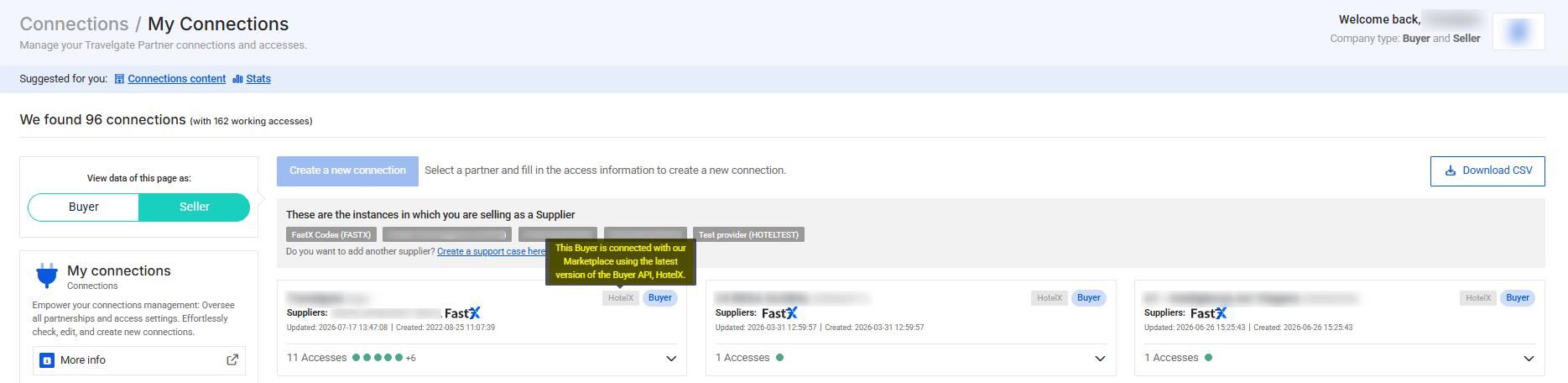Click Buyer badge in the 11 Accesses card

660,298
